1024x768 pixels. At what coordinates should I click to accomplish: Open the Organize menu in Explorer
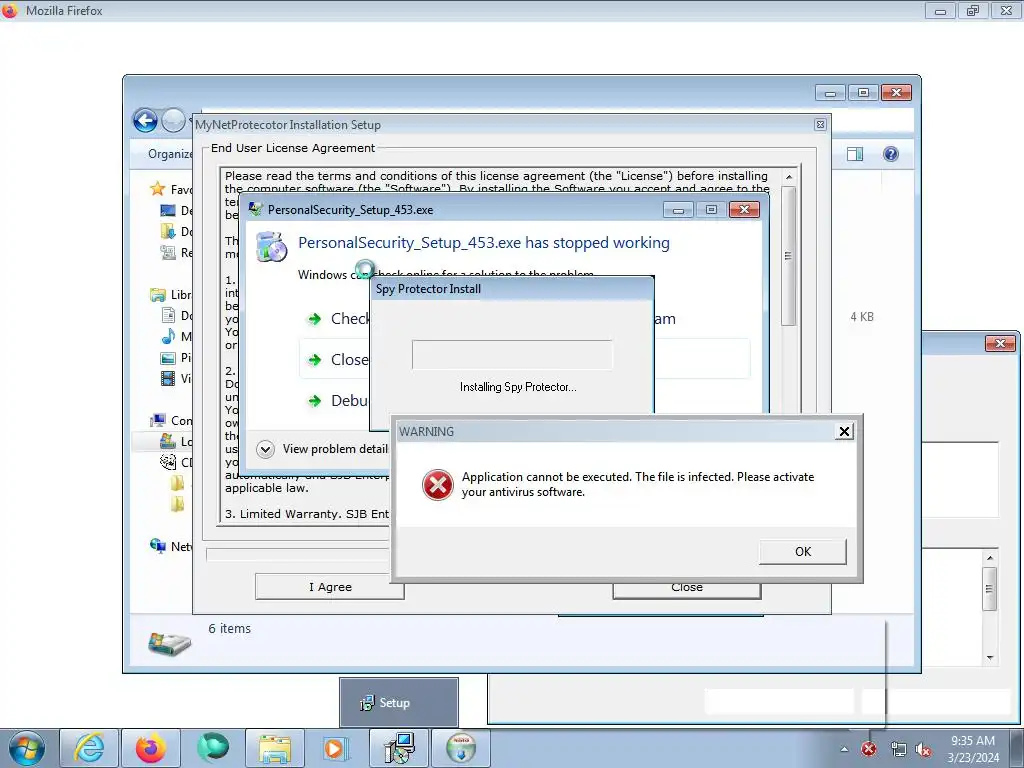tap(170, 154)
